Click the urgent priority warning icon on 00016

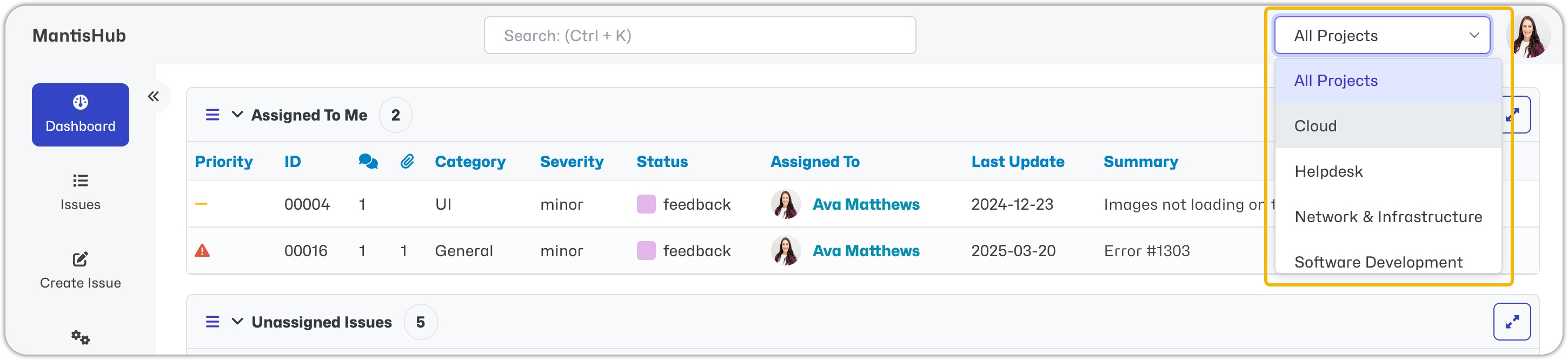click(202, 251)
